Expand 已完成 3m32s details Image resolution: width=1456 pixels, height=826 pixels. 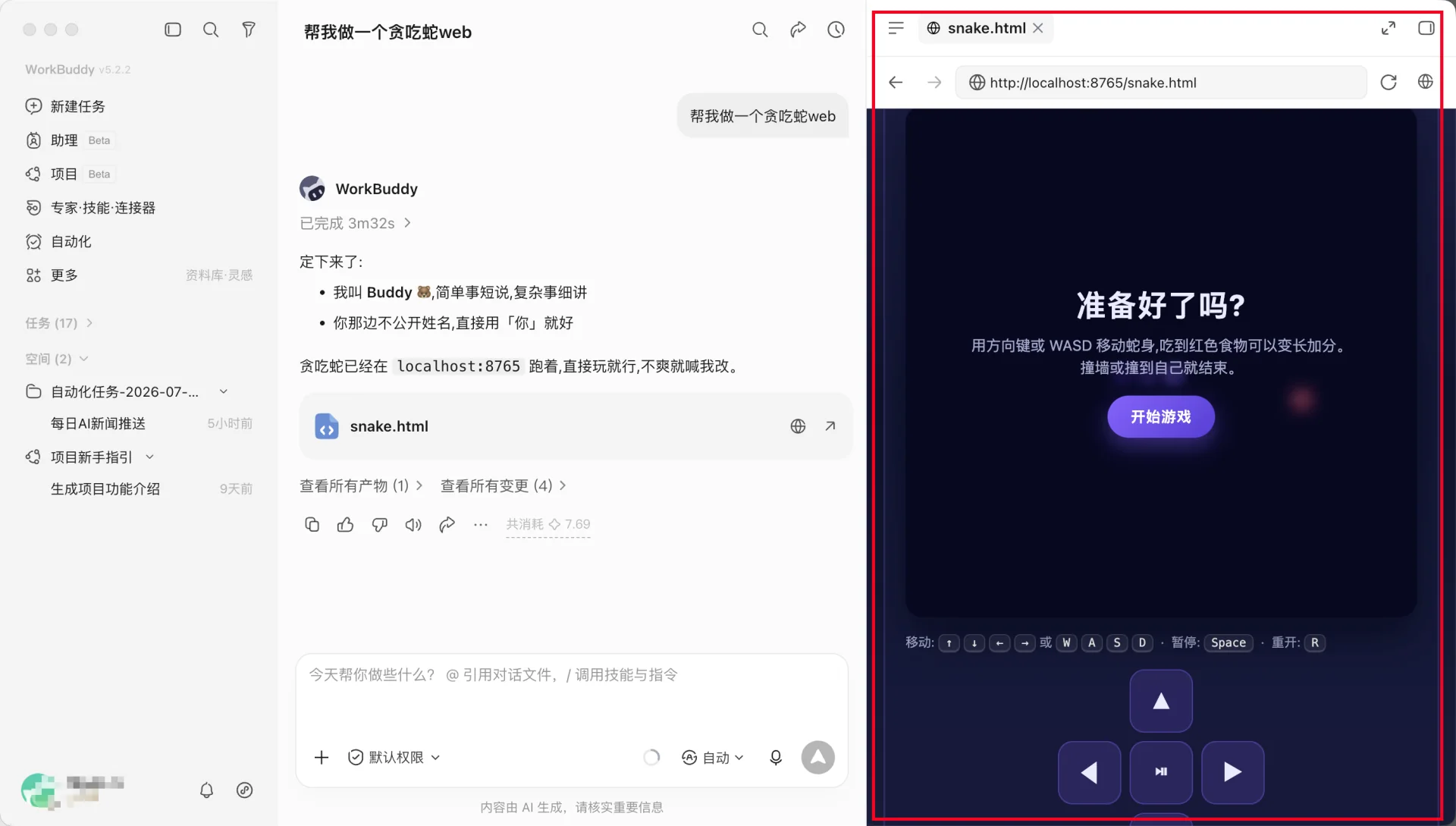[x=355, y=223]
